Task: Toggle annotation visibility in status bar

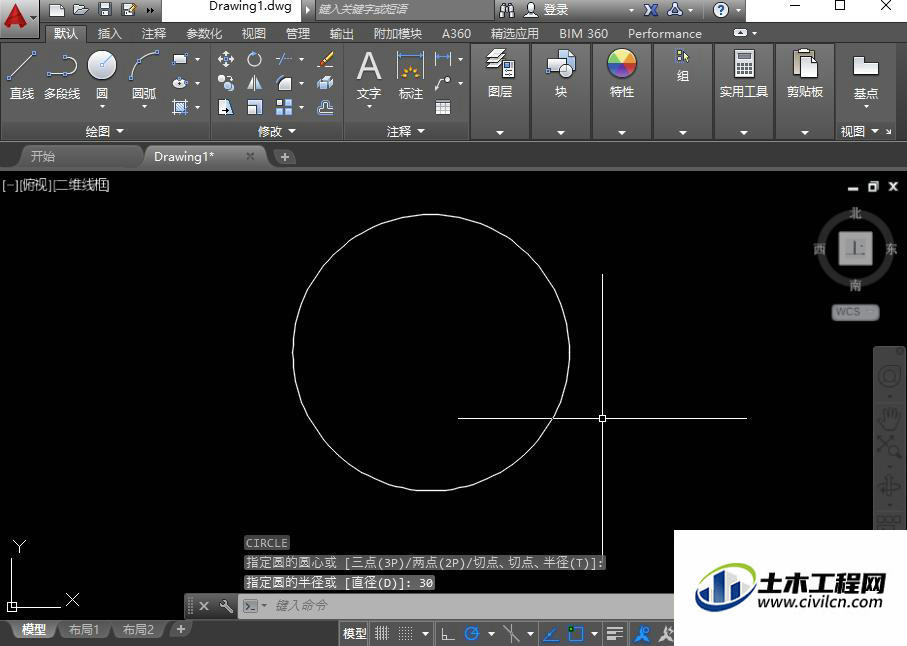Action: click(642, 634)
